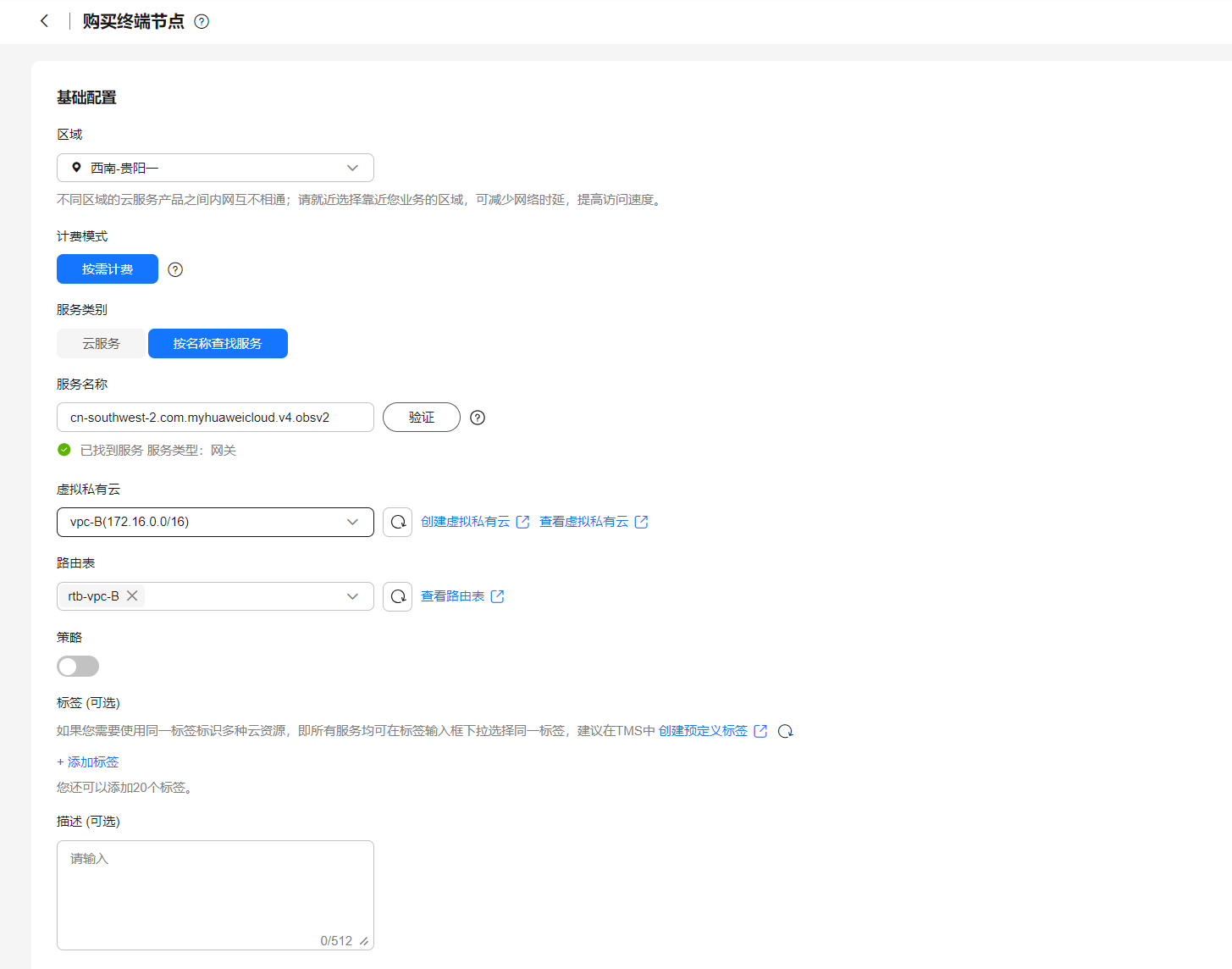Open 创建预定义标签 link
Viewport: 1232px width, 969px height.
click(x=704, y=731)
